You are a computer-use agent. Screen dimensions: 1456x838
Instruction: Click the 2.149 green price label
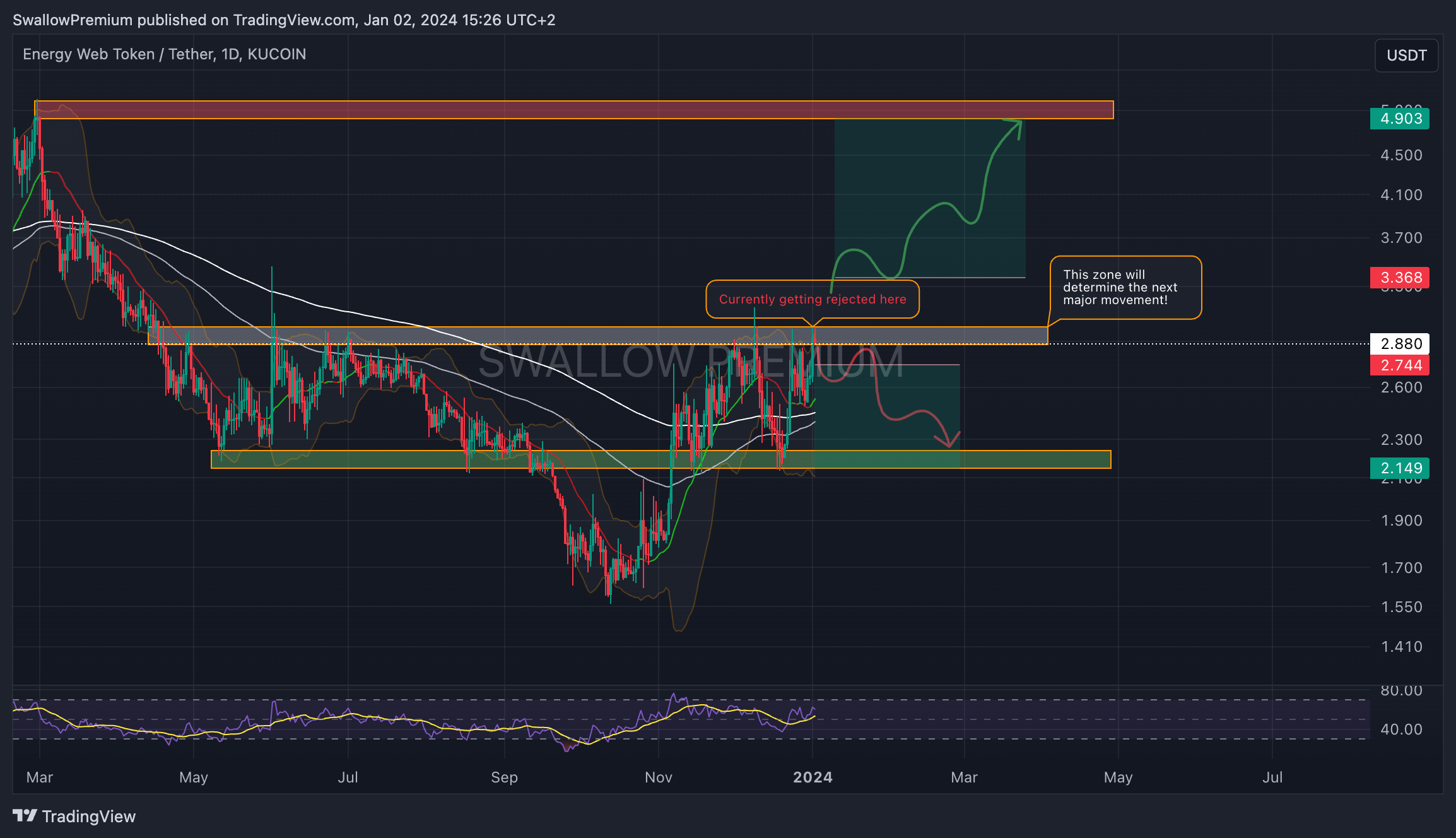[x=1400, y=468]
